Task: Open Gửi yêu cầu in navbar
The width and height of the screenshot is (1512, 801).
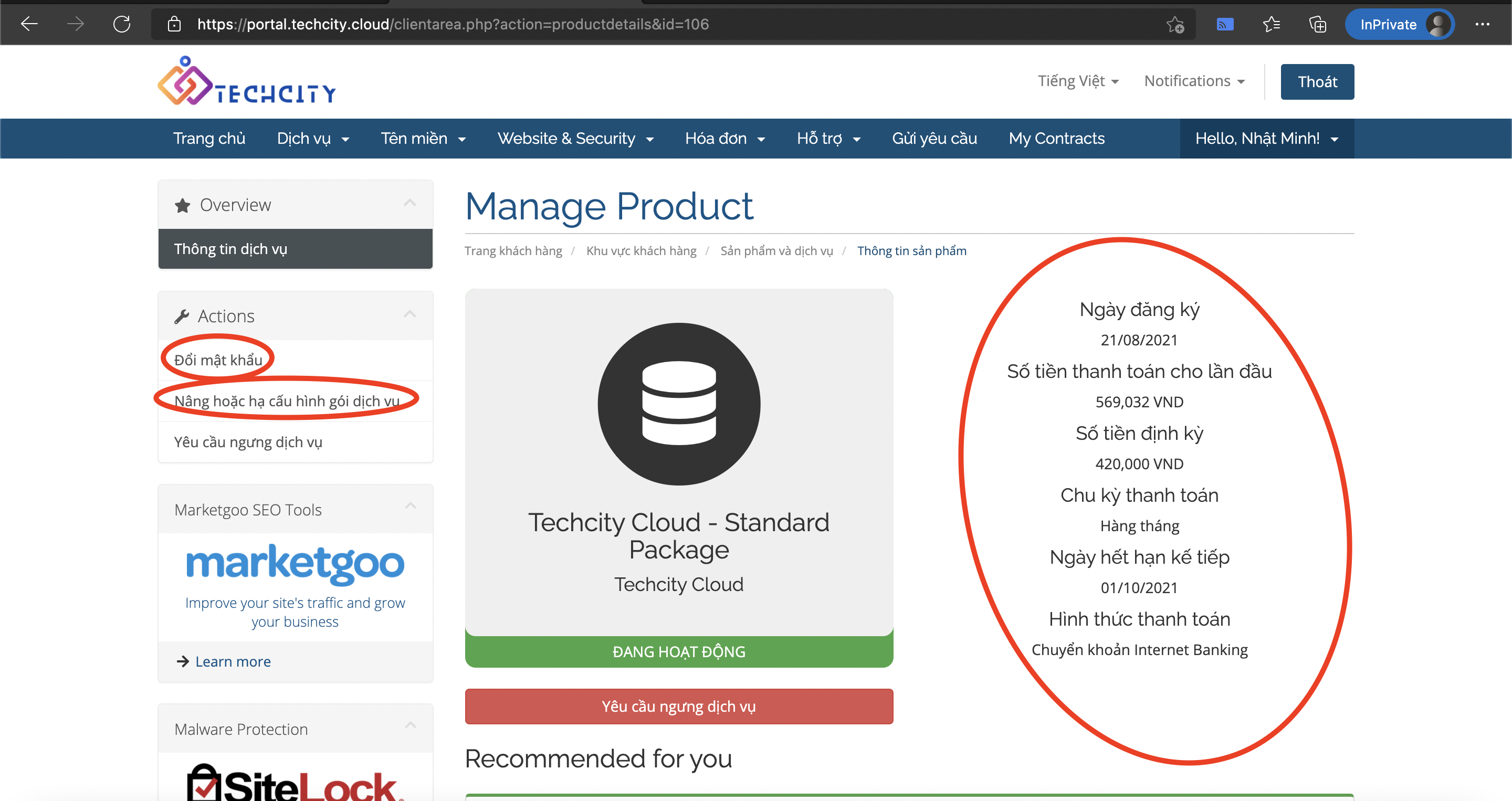Action: [934, 139]
